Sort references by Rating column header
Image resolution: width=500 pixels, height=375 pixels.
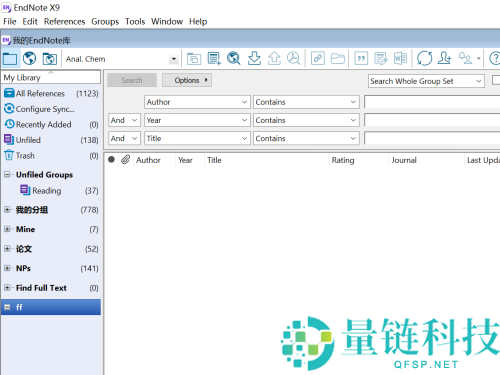point(343,160)
